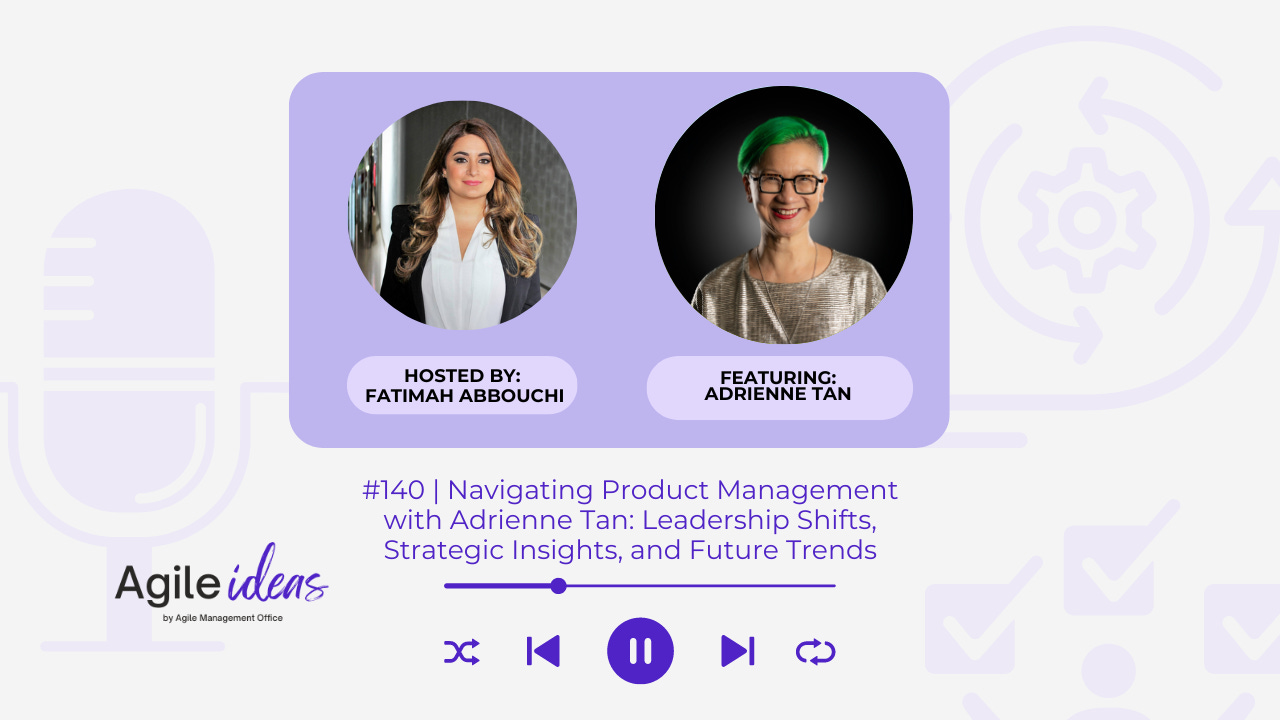The image size is (1280, 720).
Task: Click the shuffle icon
Action: pyautogui.click(x=461, y=652)
